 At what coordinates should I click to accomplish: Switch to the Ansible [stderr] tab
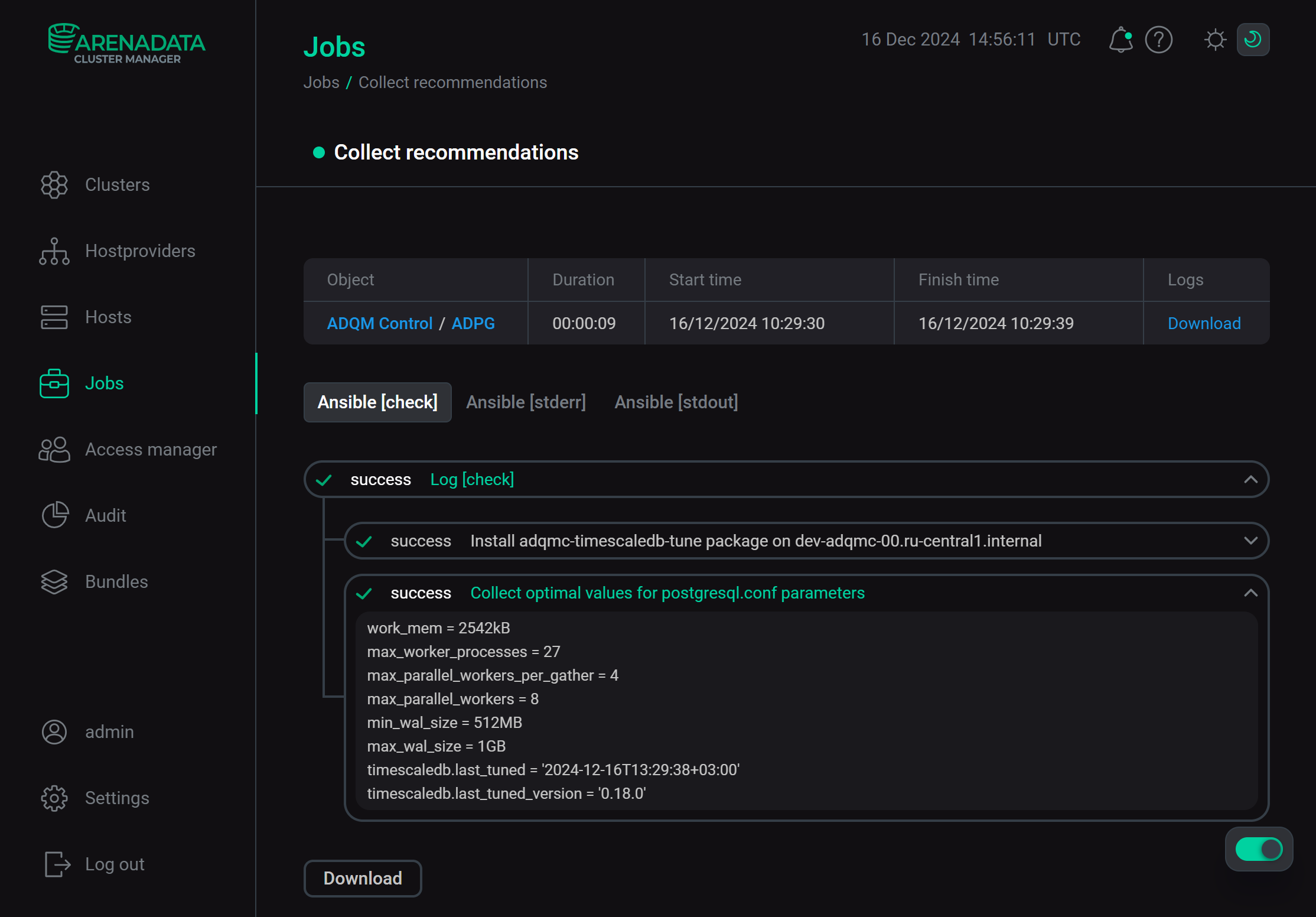[x=526, y=402]
